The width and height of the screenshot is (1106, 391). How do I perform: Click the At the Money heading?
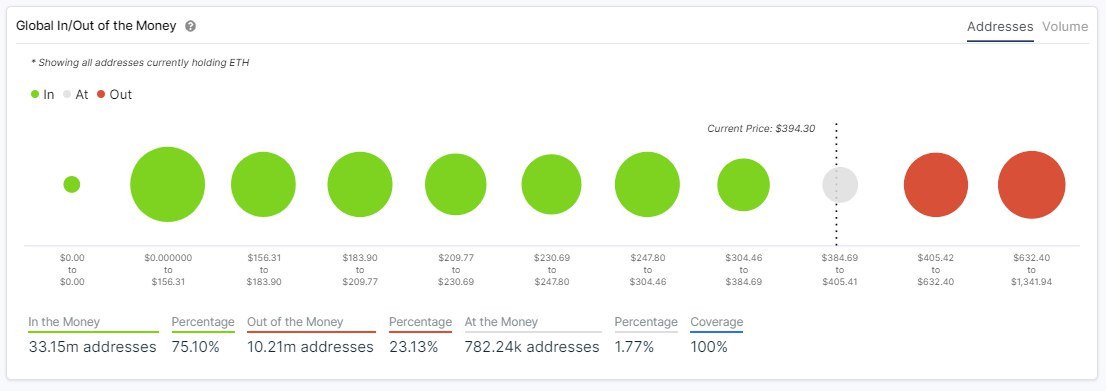501,322
